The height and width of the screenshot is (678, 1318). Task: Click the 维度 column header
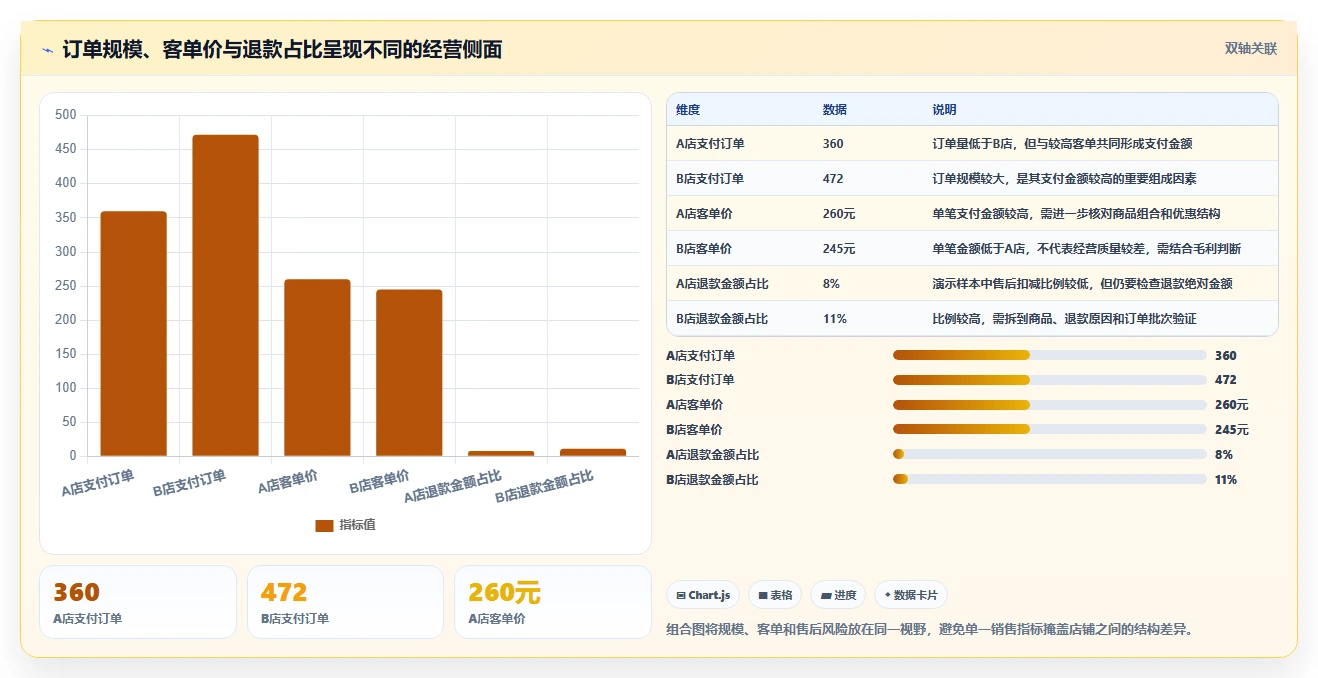pos(688,110)
